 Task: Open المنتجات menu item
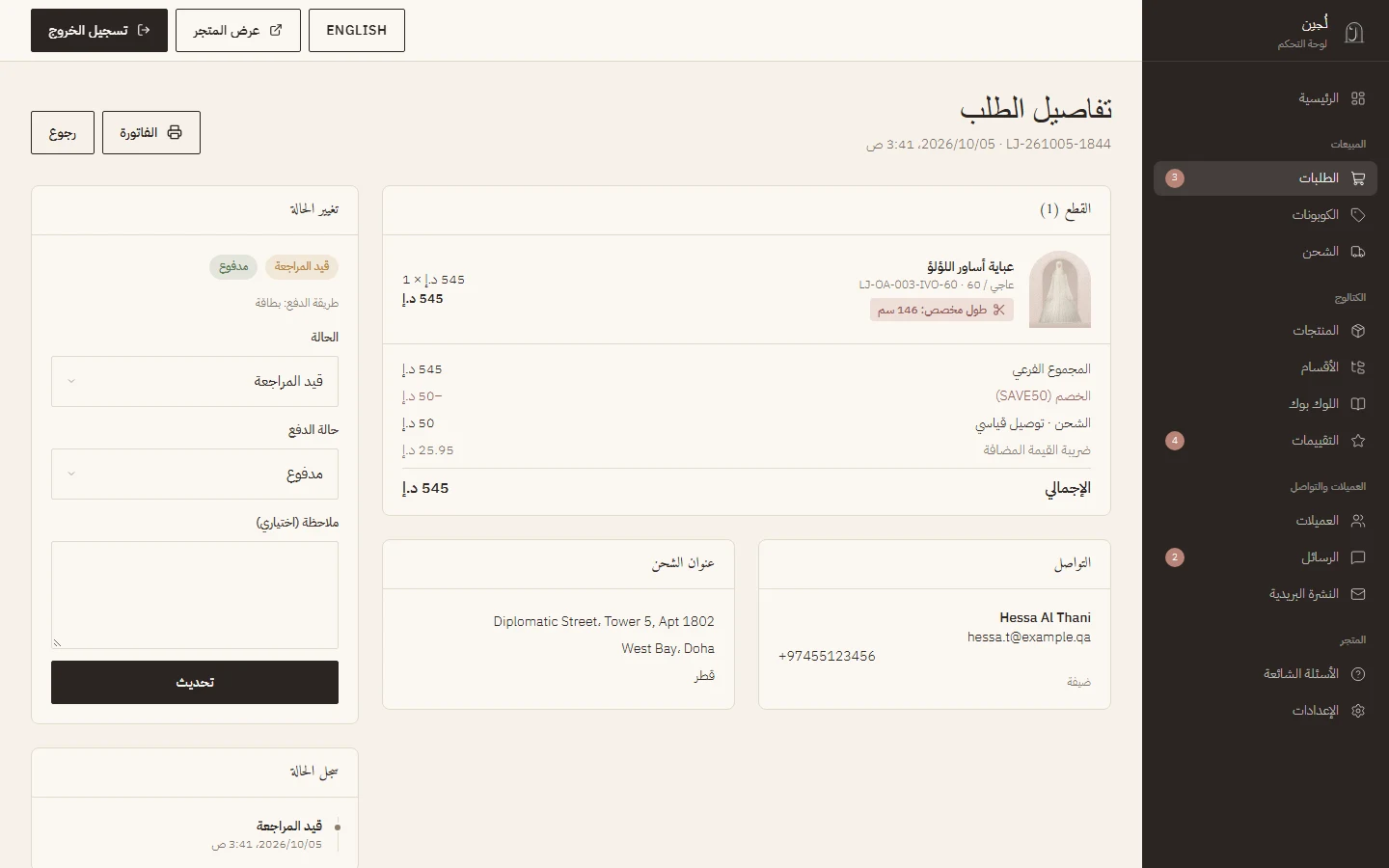pos(1266,331)
